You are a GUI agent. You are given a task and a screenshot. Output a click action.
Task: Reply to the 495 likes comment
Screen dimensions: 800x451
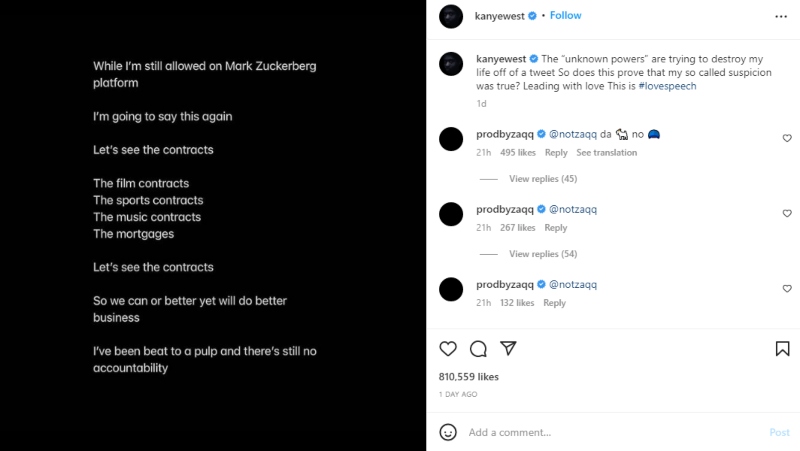coord(556,153)
